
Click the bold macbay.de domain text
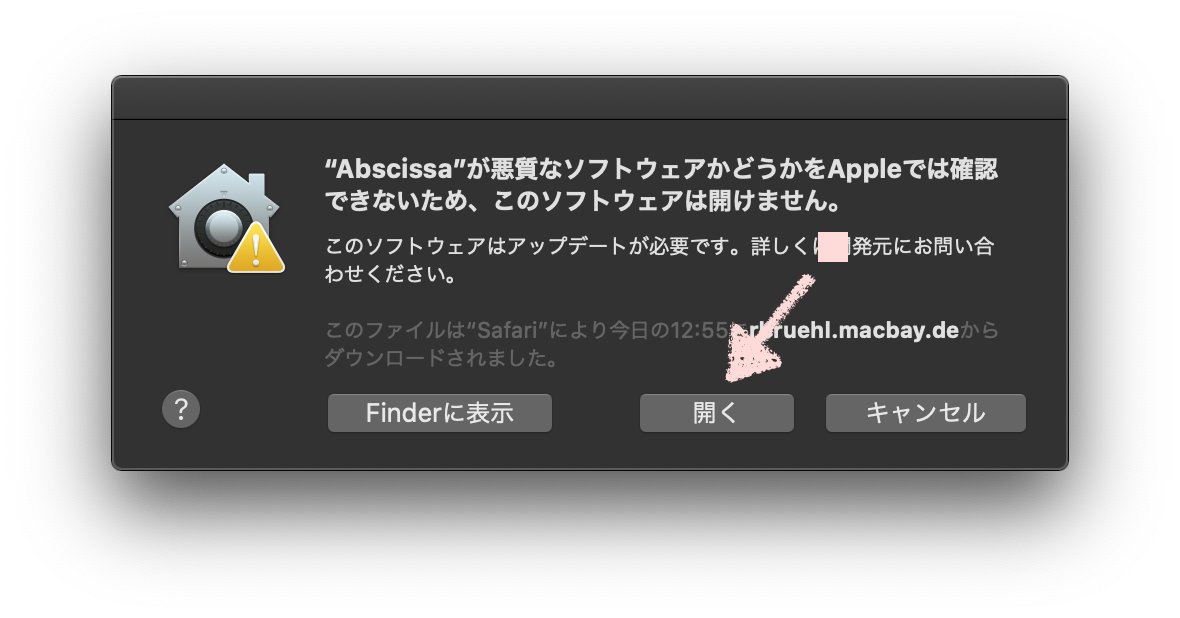(x=899, y=330)
